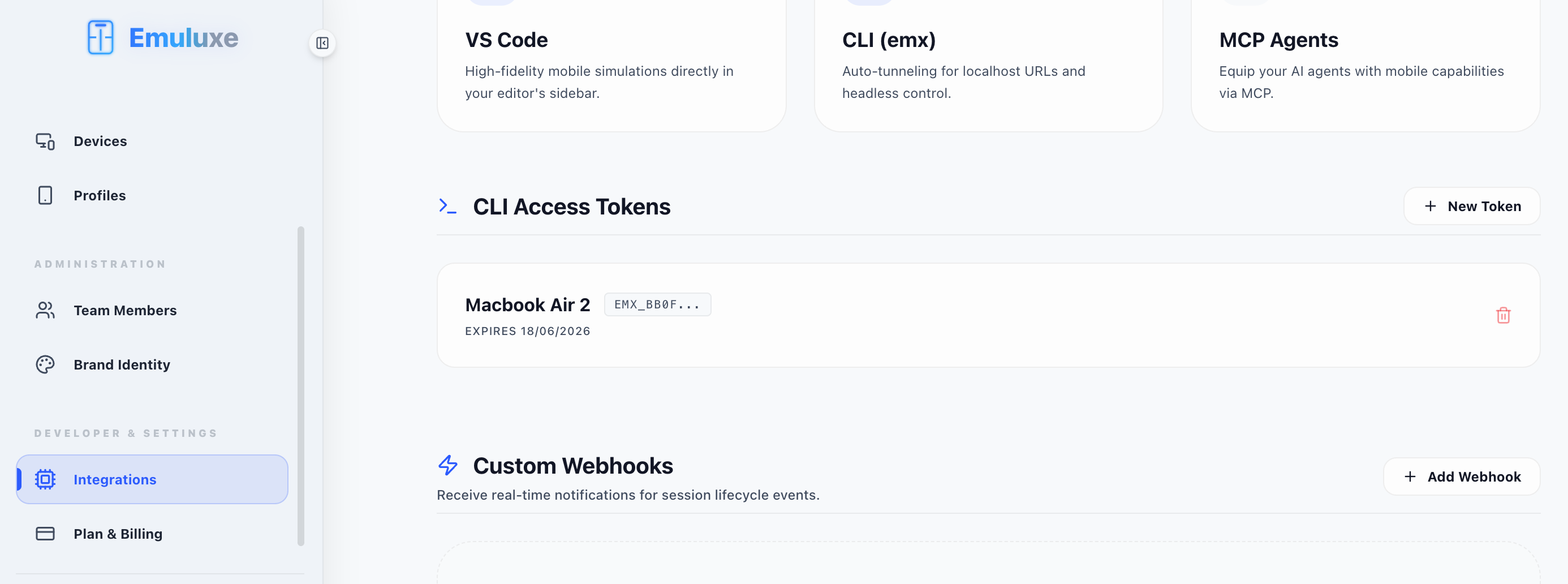Click the Team Members people icon

(x=45, y=311)
